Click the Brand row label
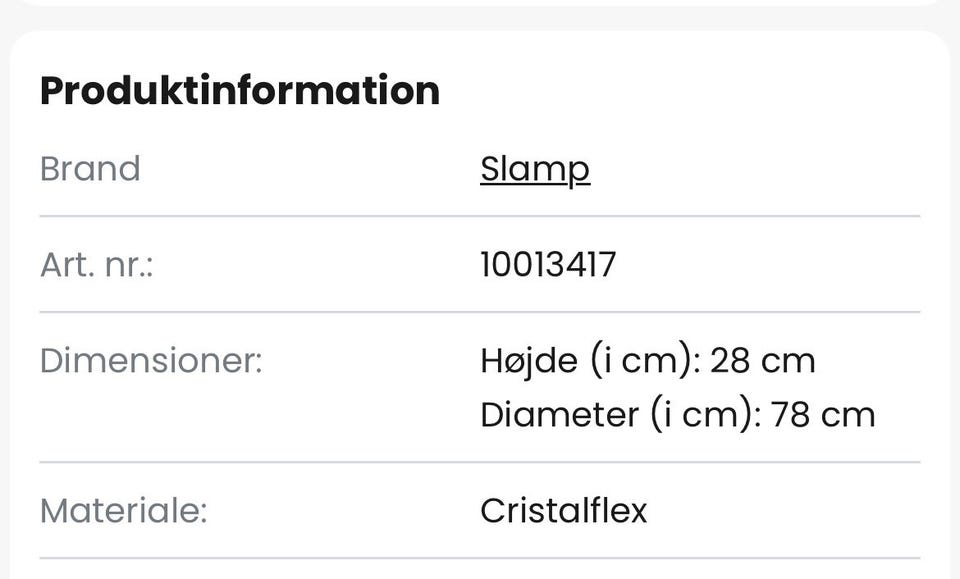960x579 pixels. [90, 169]
